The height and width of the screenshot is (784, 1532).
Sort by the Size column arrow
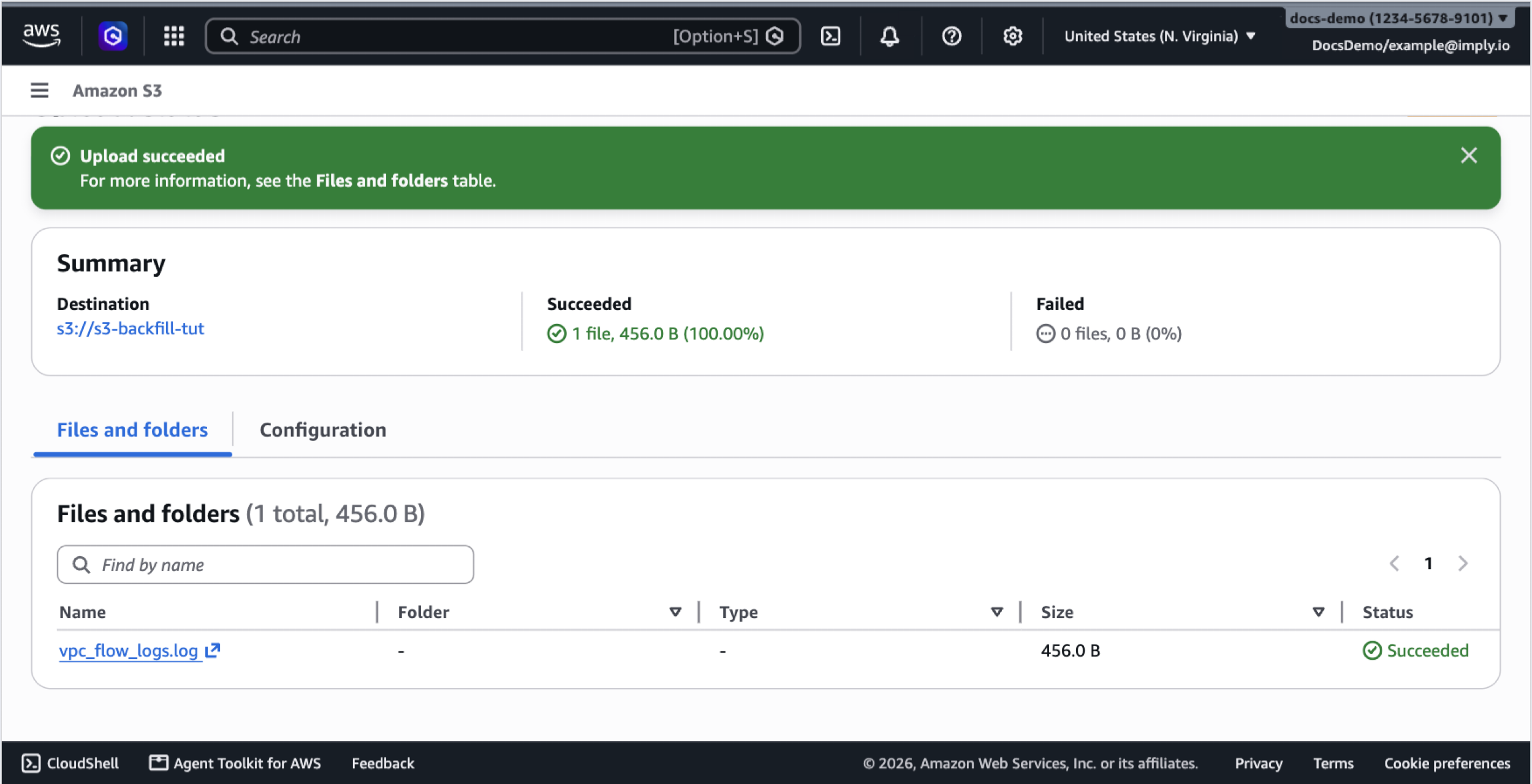[x=1319, y=612]
